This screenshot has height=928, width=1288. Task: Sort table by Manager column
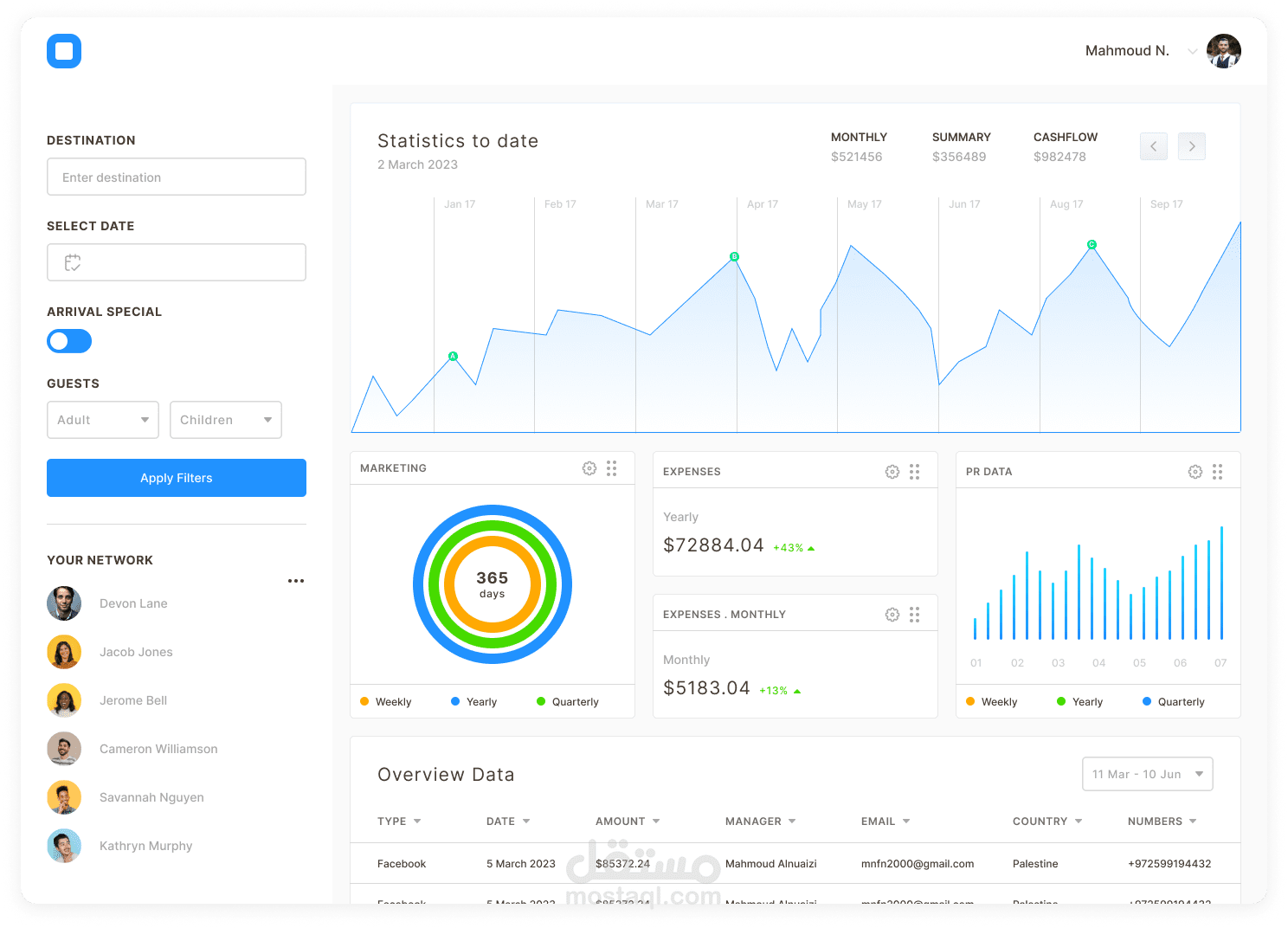pos(761,822)
